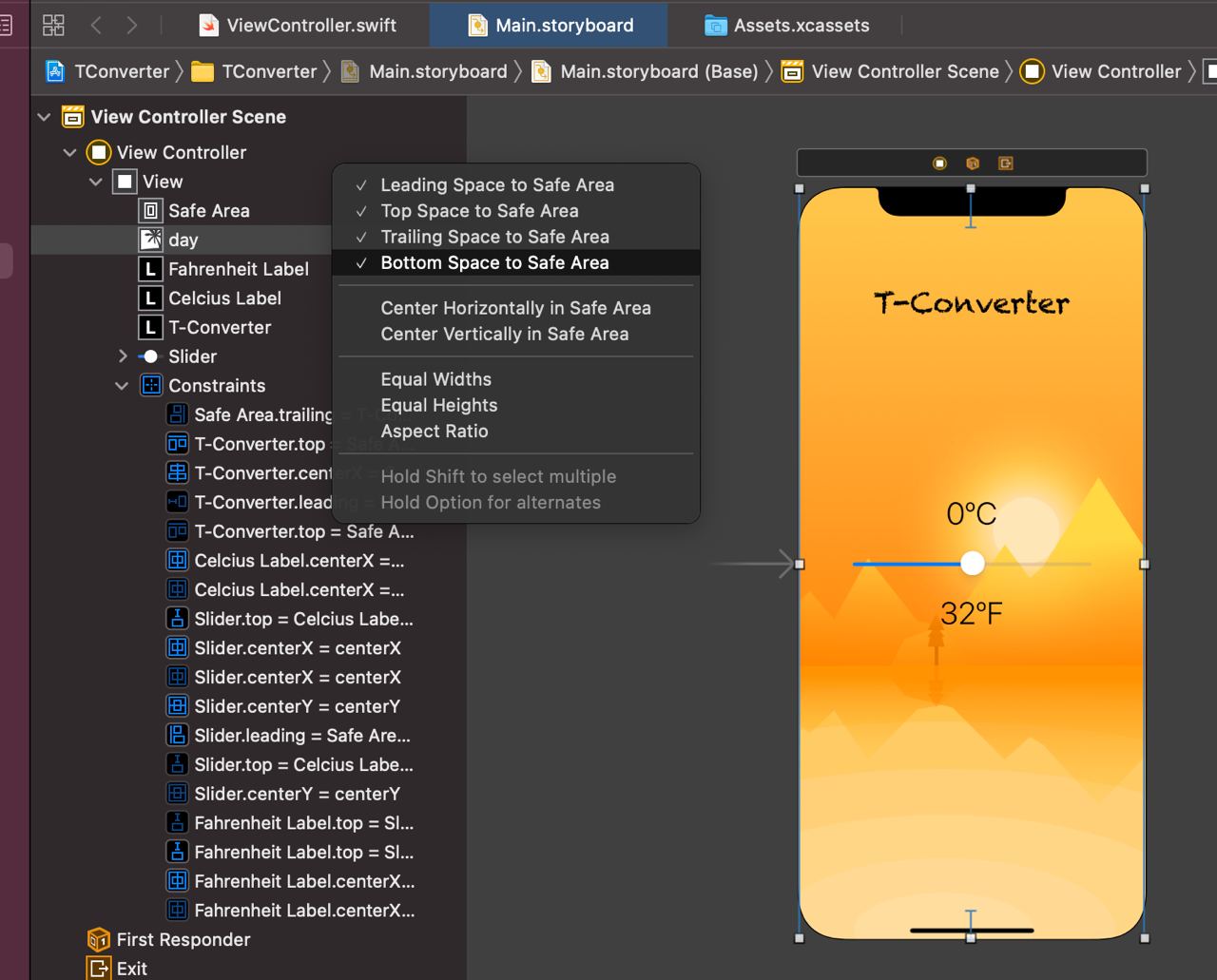Click the View Controller breadcrumb item
Image resolution: width=1217 pixels, height=980 pixels.
click(x=1101, y=71)
